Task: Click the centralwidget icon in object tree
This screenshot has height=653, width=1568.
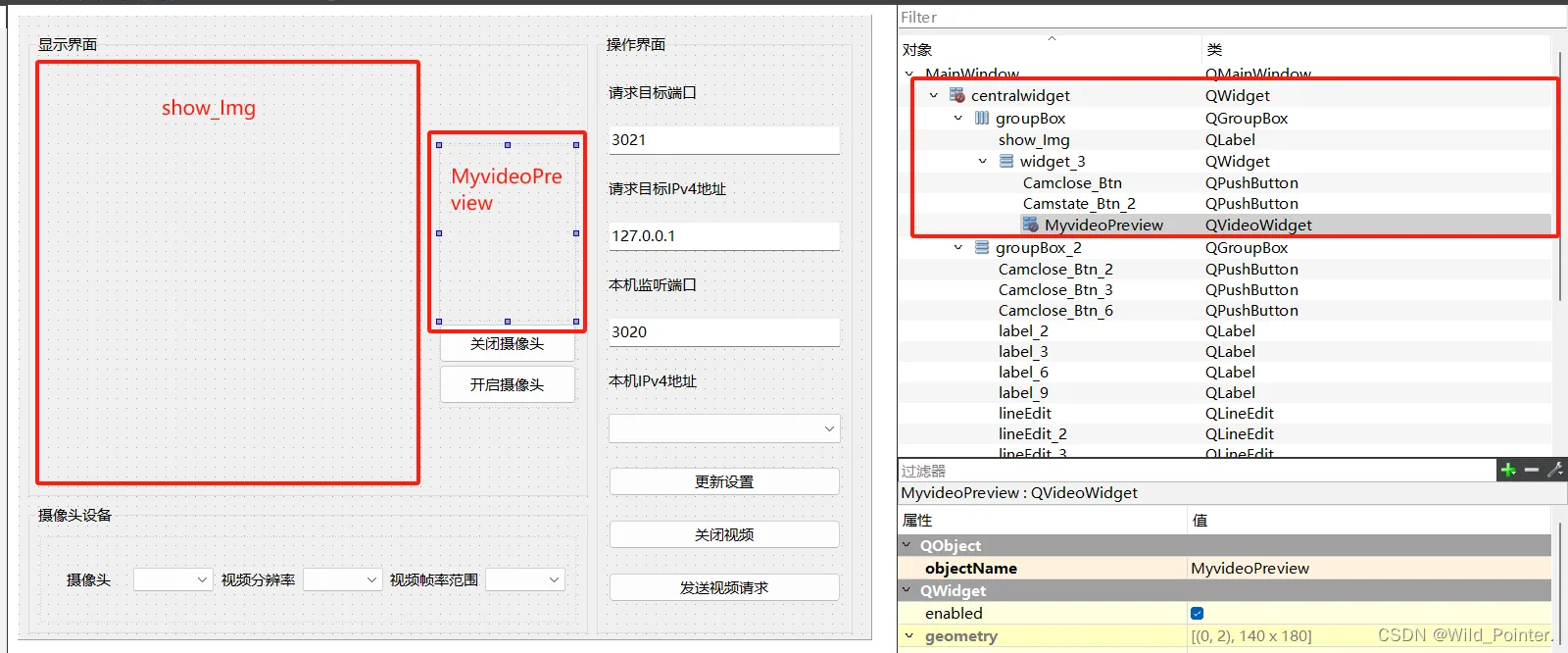Action: [957, 95]
